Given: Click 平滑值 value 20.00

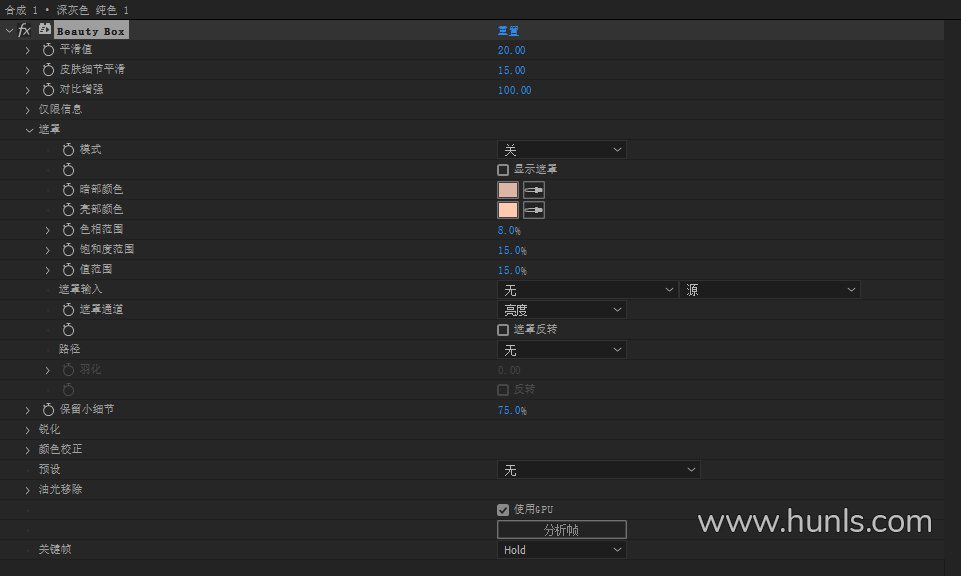Looking at the screenshot, I should (511, 50).
